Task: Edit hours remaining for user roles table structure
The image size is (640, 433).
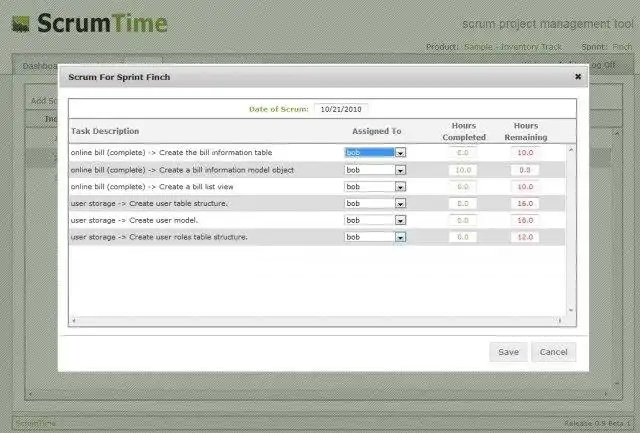Action: (x=525, y=237)
